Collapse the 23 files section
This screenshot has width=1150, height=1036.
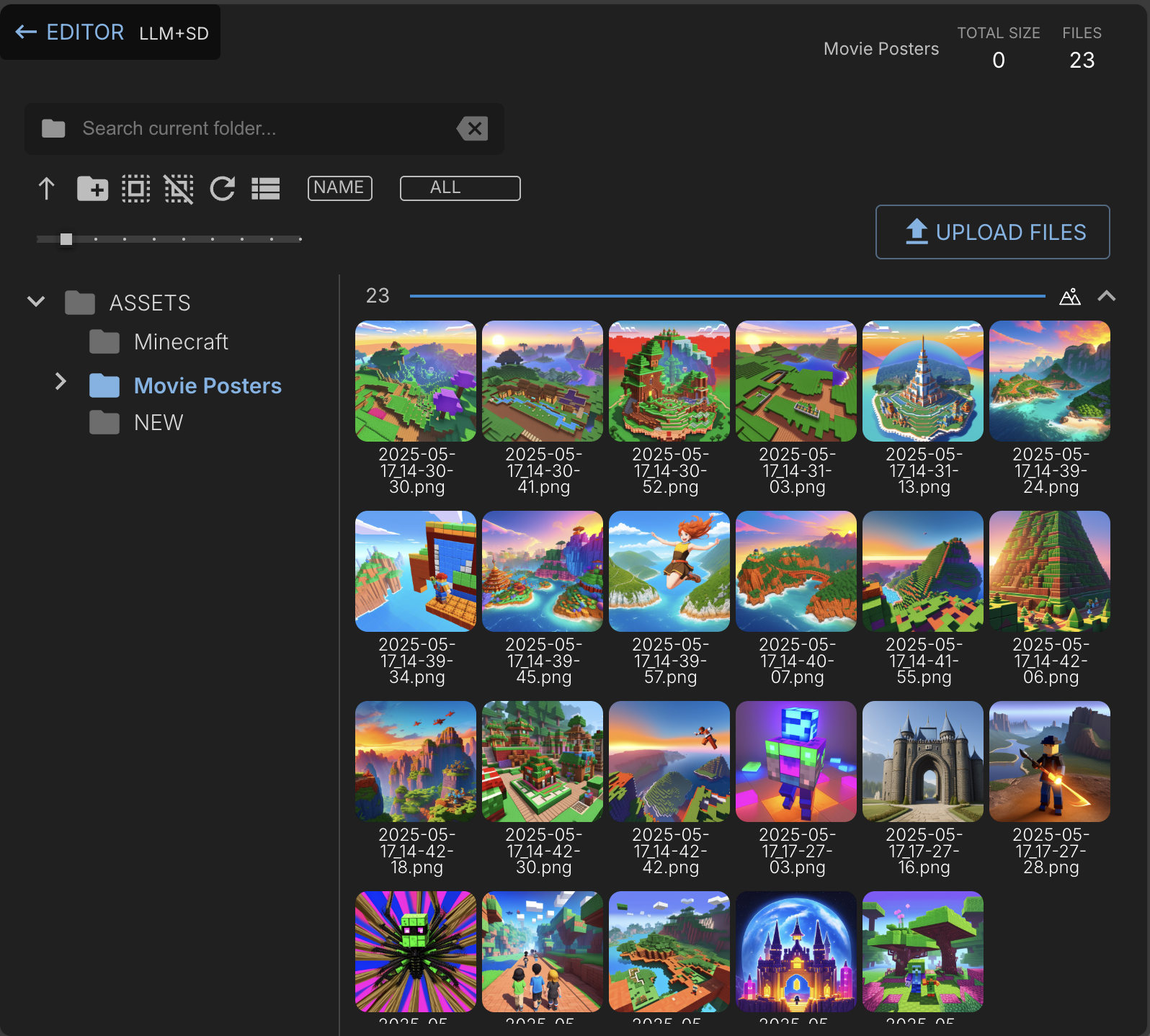tap(1107, 296)
